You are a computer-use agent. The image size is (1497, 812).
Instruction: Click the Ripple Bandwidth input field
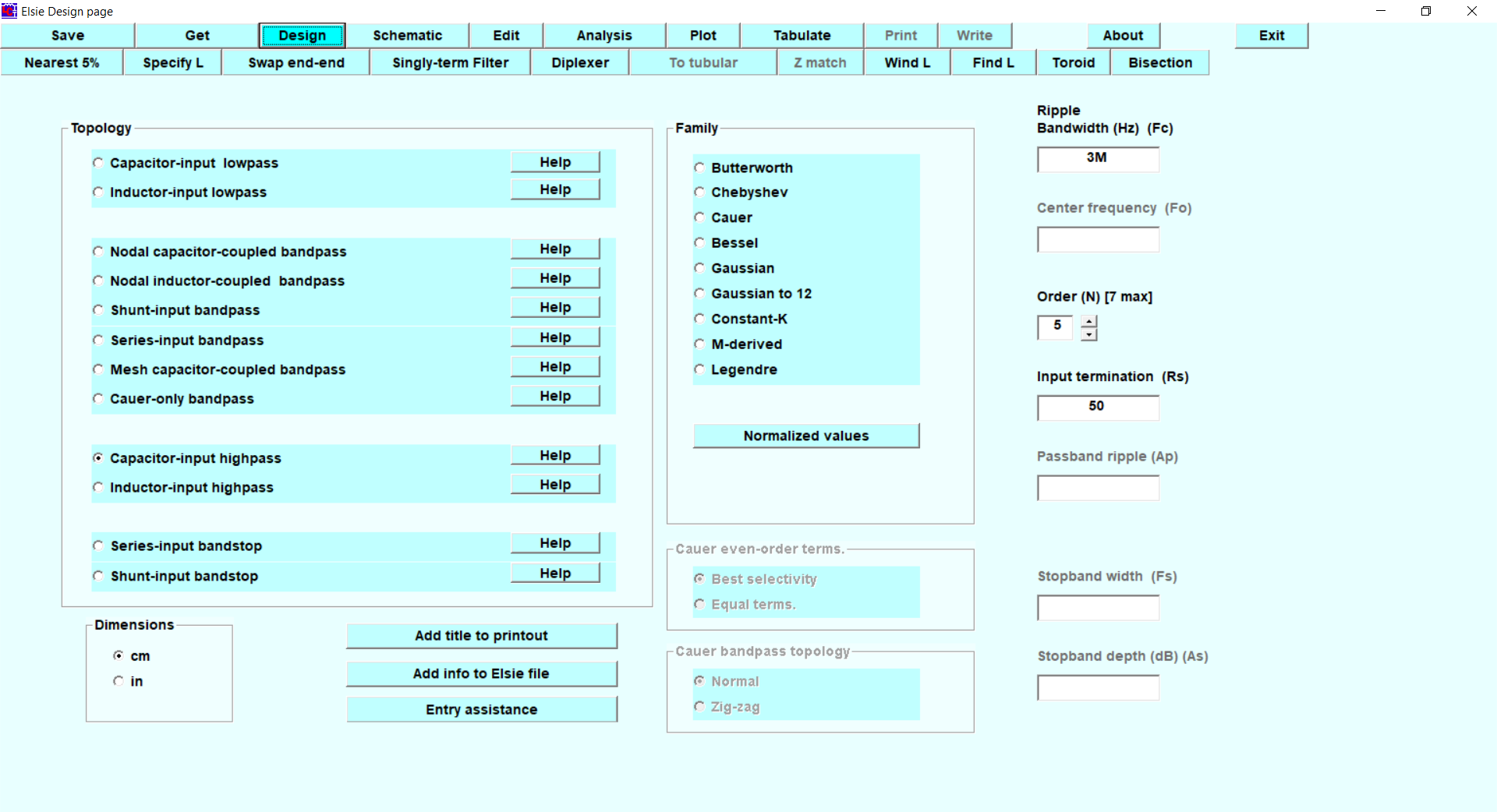click(1097, 159)
